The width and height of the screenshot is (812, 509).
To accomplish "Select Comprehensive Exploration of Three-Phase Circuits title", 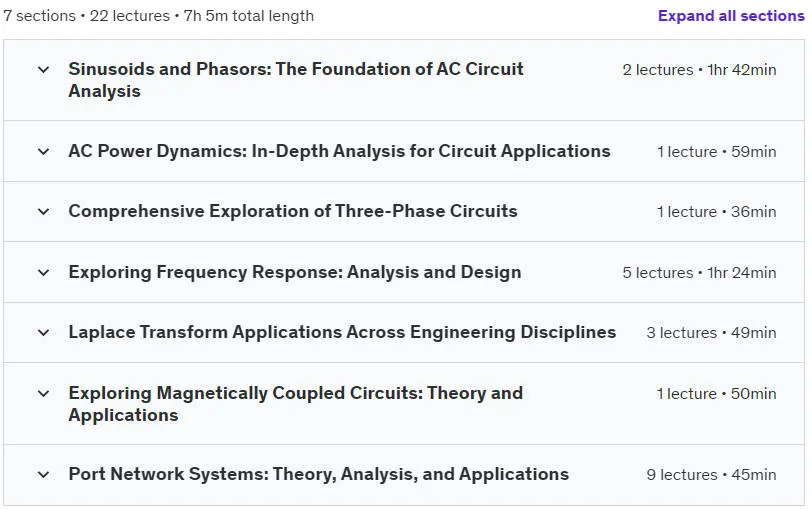I will (293, 211).
